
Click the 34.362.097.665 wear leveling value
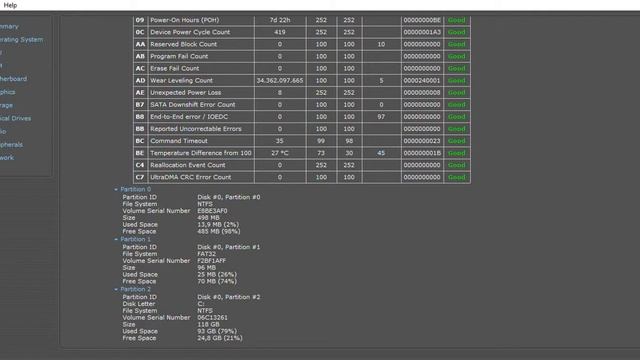[x=280, y=80]
